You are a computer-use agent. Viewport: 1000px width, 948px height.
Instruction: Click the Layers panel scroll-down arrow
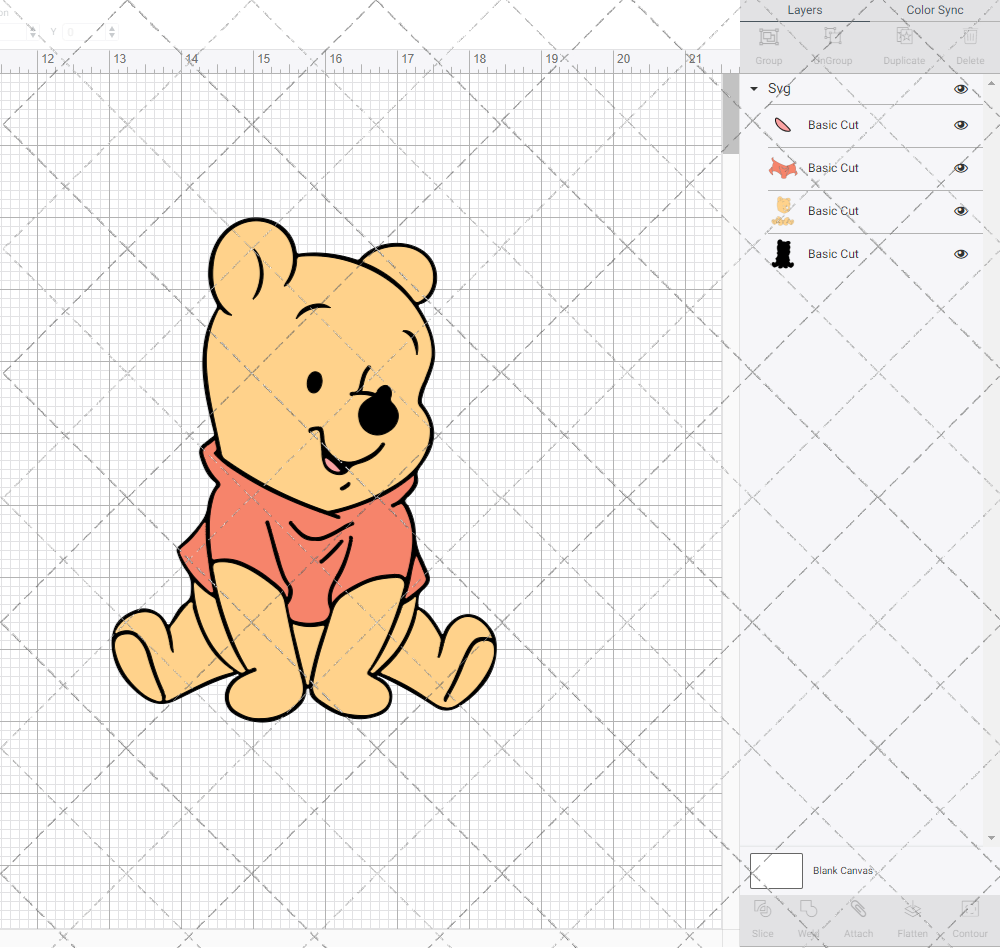[990, 838]
